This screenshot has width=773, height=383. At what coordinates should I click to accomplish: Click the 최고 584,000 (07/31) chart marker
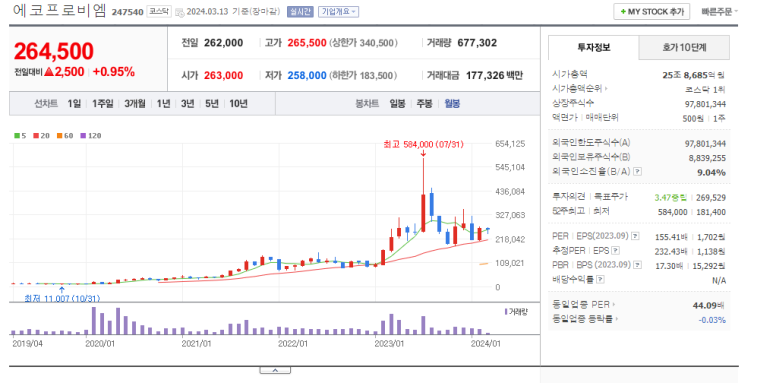[423, 144]
